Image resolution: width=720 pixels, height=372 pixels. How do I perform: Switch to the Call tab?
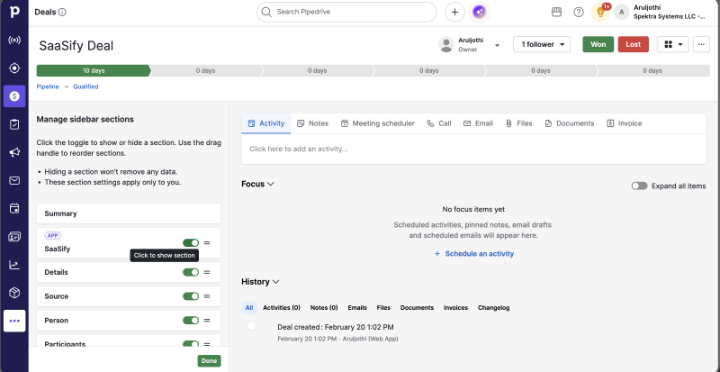[439, 124]
